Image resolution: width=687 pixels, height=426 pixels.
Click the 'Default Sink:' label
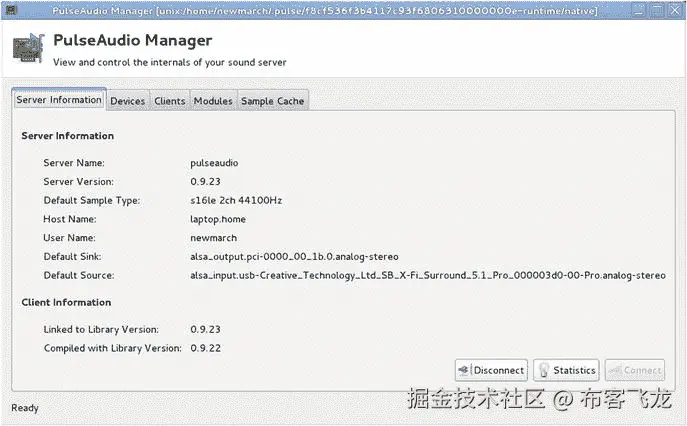tap(72, 257)
